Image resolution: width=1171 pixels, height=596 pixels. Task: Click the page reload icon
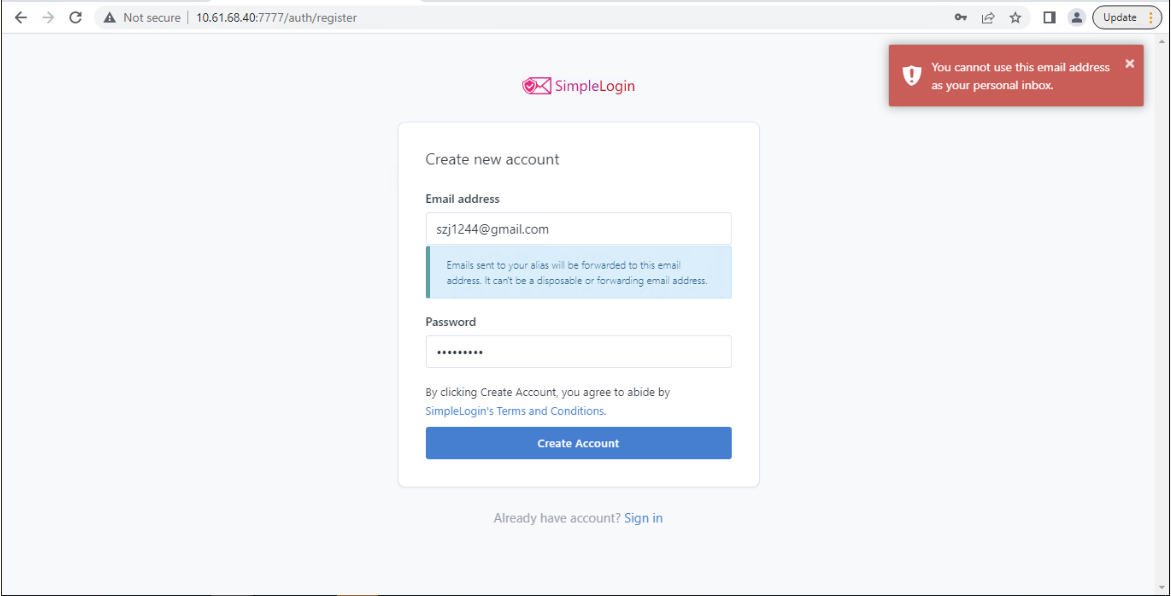coord(75,17)
